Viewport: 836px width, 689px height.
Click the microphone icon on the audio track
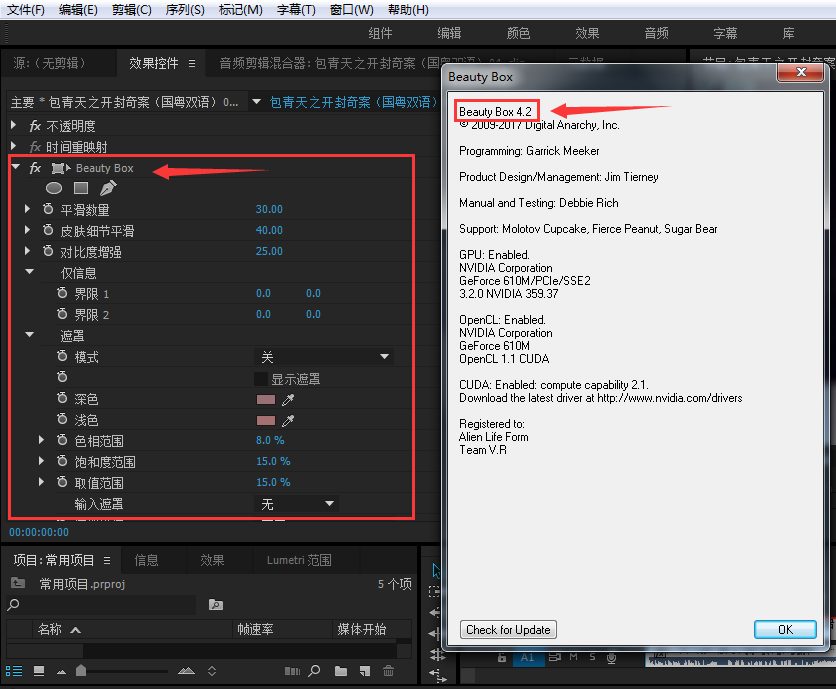click(611, 657)
